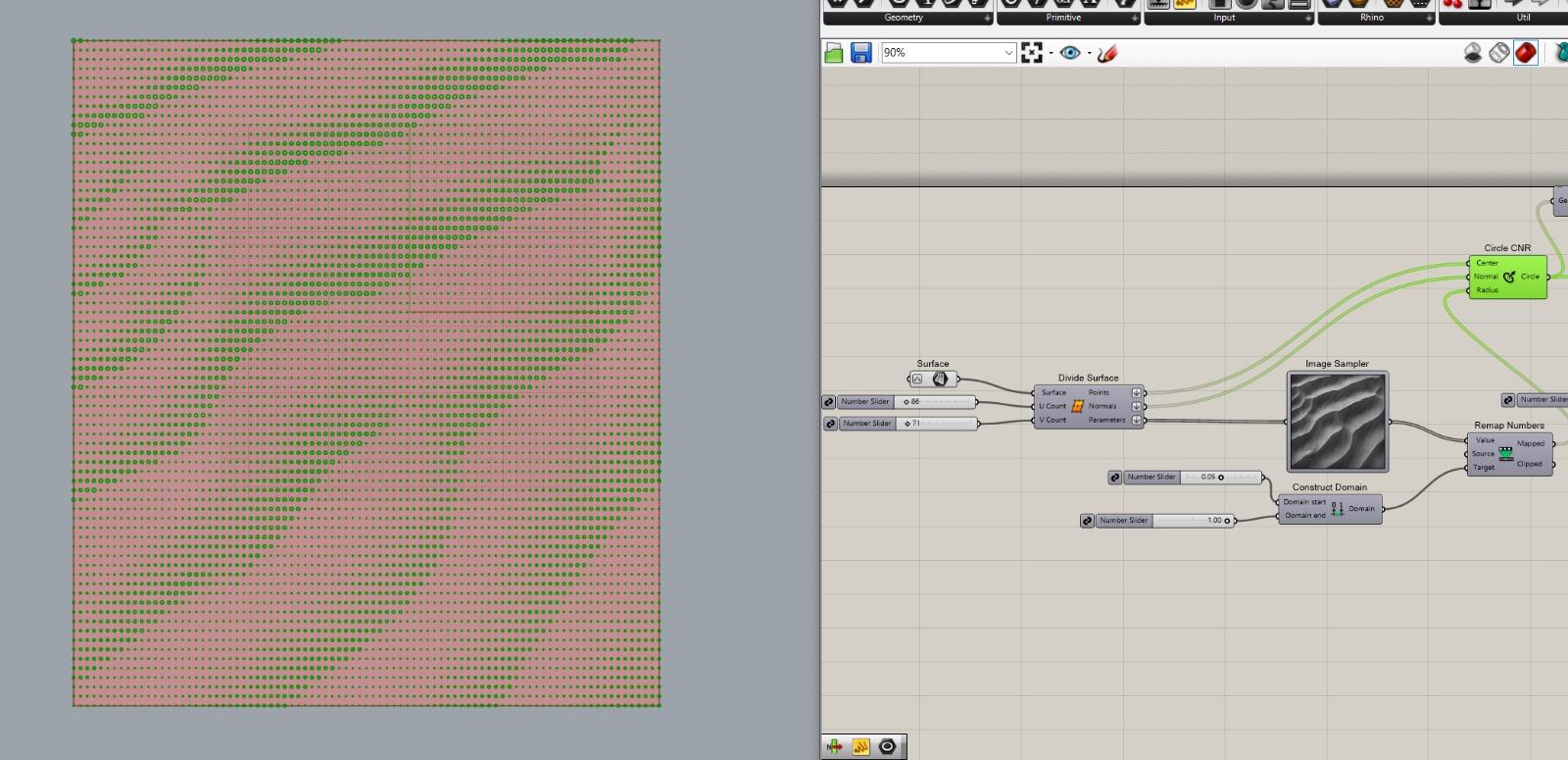Screen dimensions: 1568x760
Task: Click the Remap Numbers component icon
Action: click(1506, 453)
